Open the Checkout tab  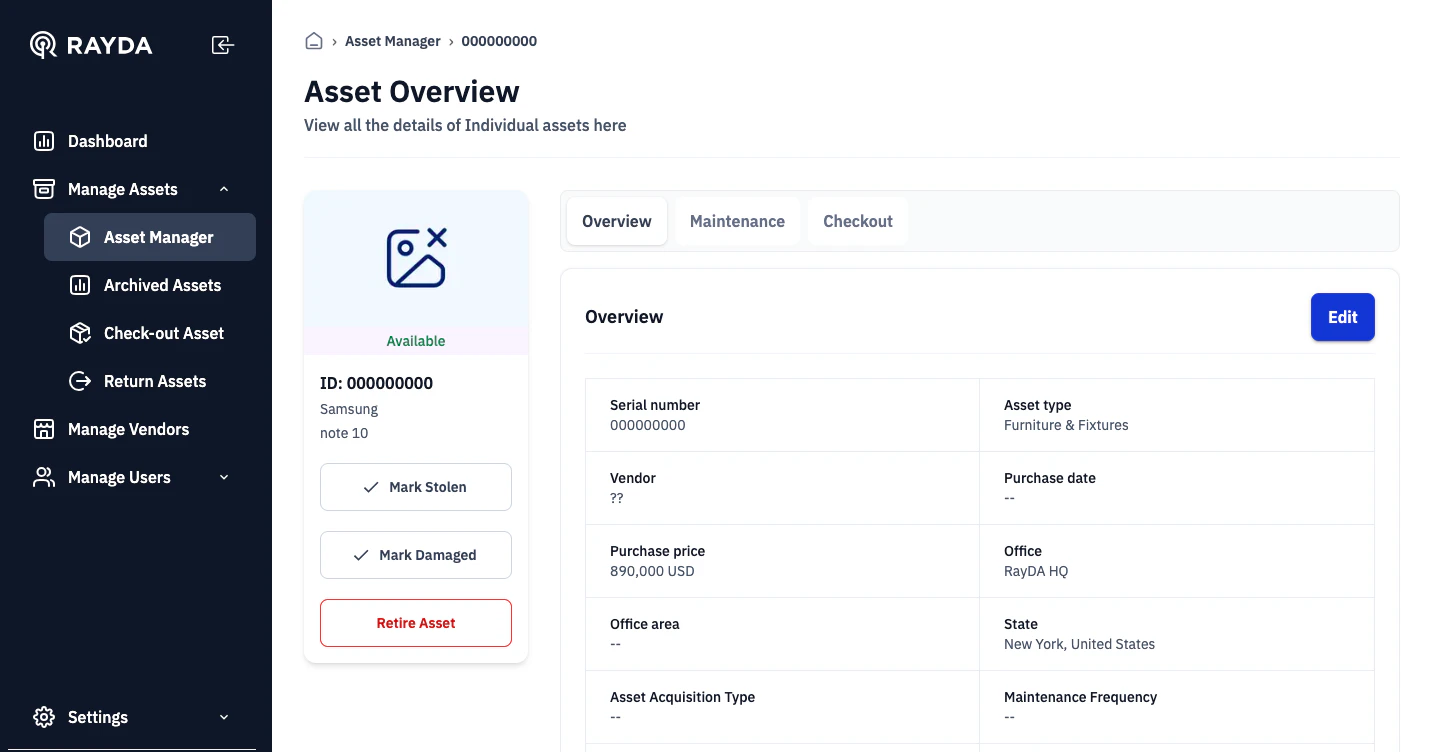pyautogui.click(x=858, y=221)
